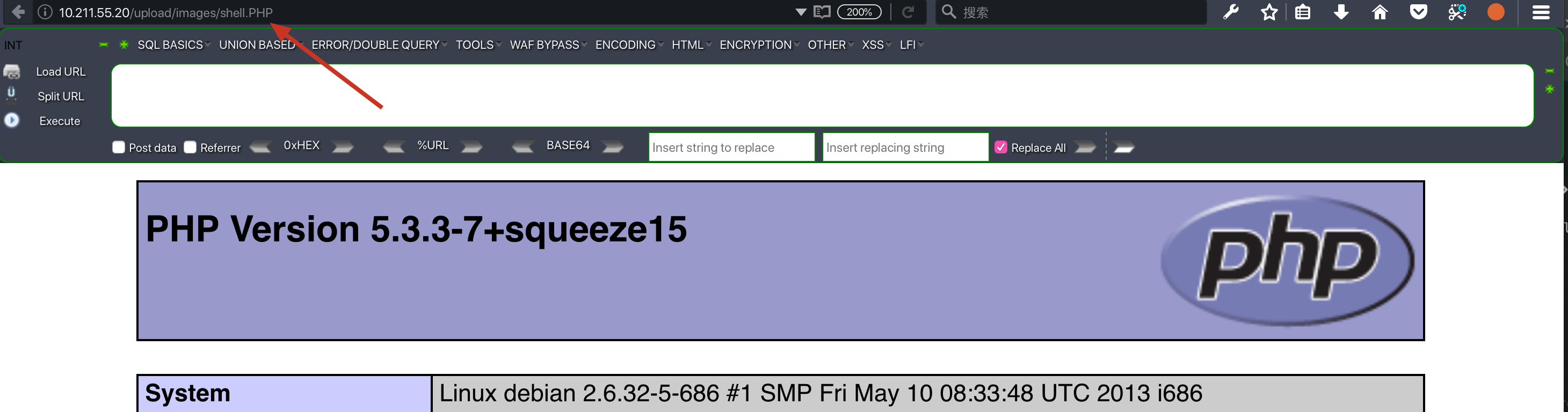This screenshot has height=412, width=1568.
Task: Enable the Post data checkbox
Action: point(119,147)
